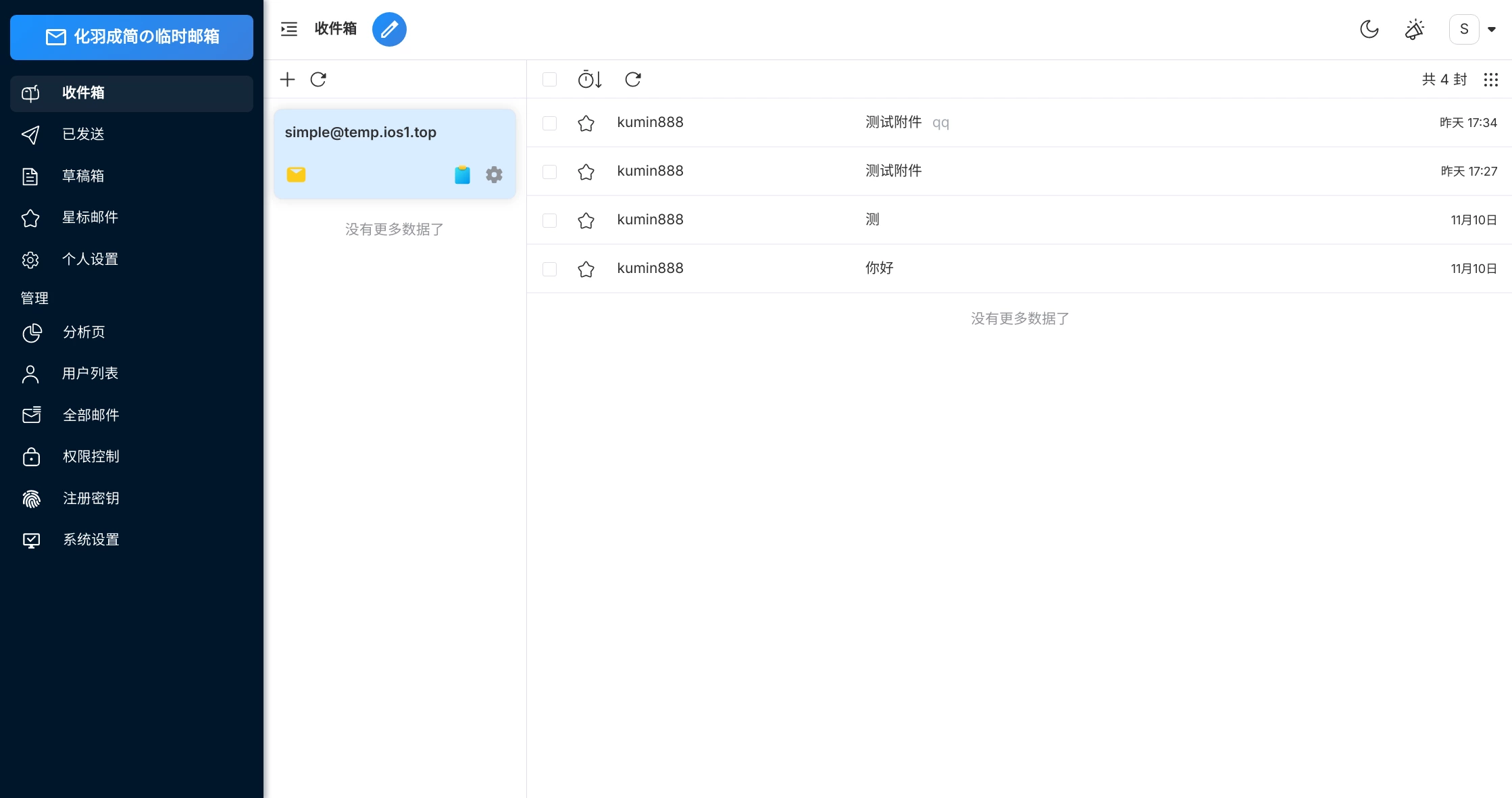Image resolution: width=1512 pixels, height=798 pixels.
Task: Click the blue compose email pencil button
Action: coord(389,29)
